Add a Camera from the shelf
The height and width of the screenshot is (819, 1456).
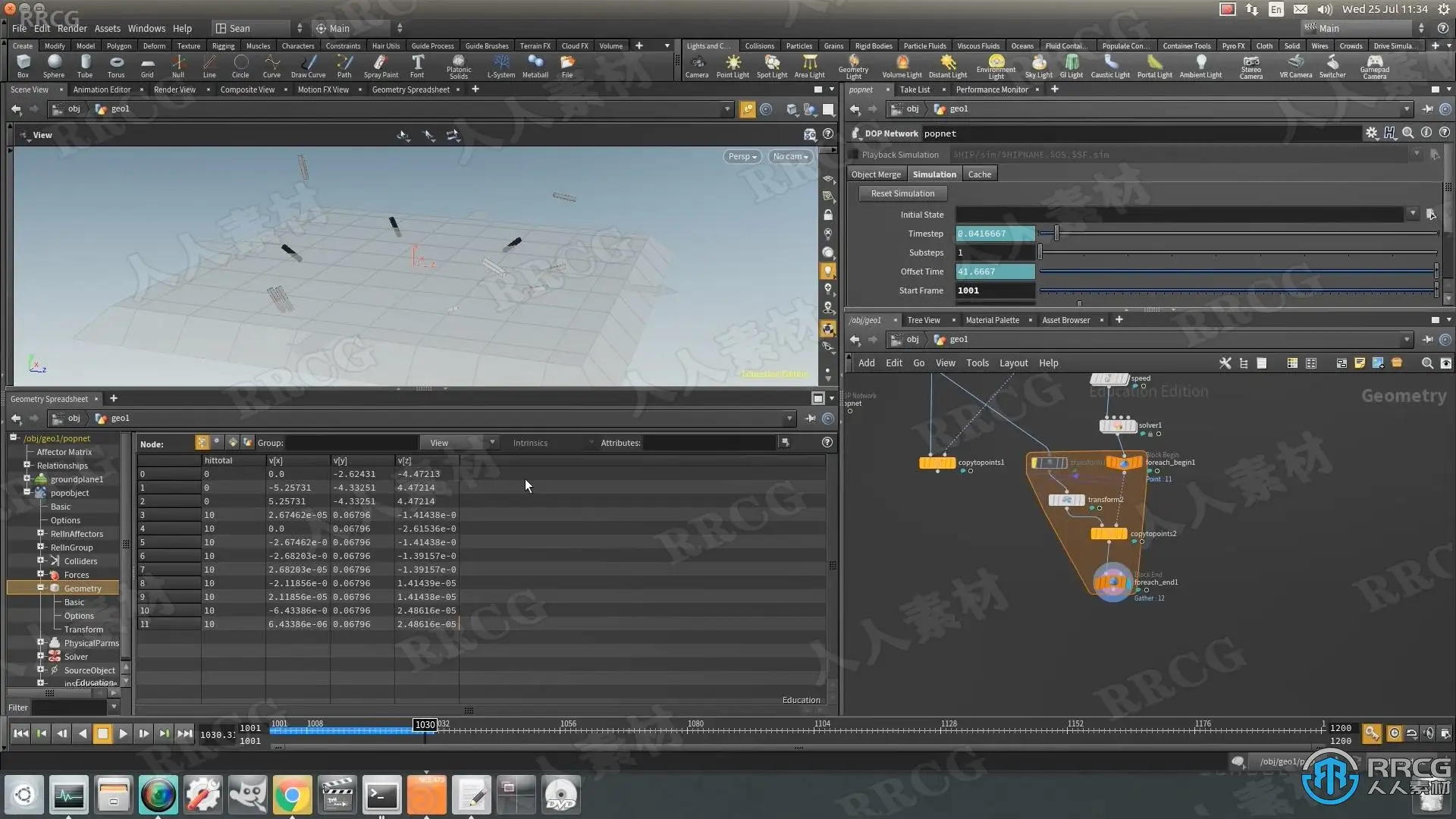click(697, 66)
